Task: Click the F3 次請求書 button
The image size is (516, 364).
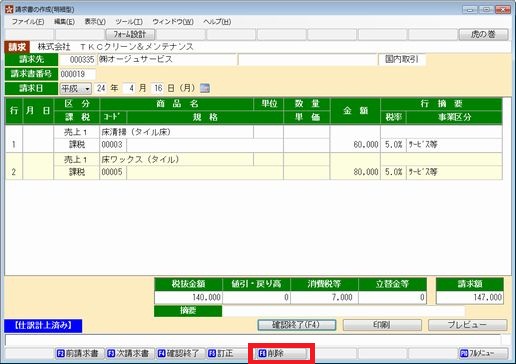Action: (x=130, y=353)
